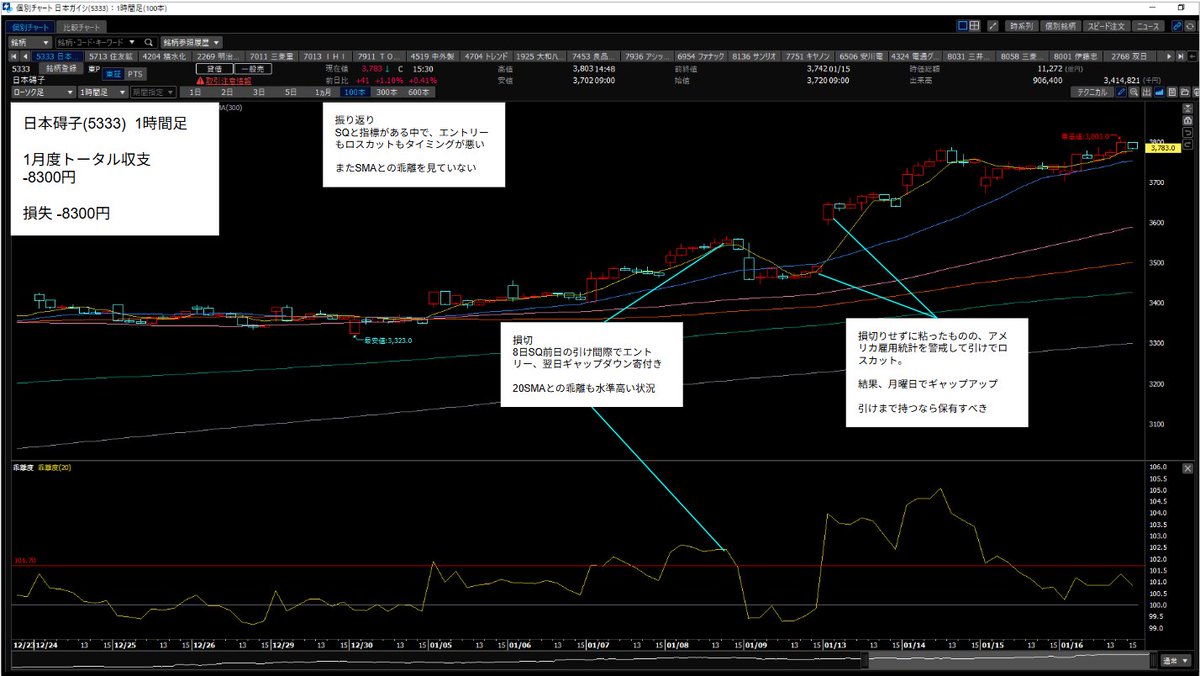Screen dimensions: 1200x676
Task: Select 3日 range
Action: coord(258,91)
